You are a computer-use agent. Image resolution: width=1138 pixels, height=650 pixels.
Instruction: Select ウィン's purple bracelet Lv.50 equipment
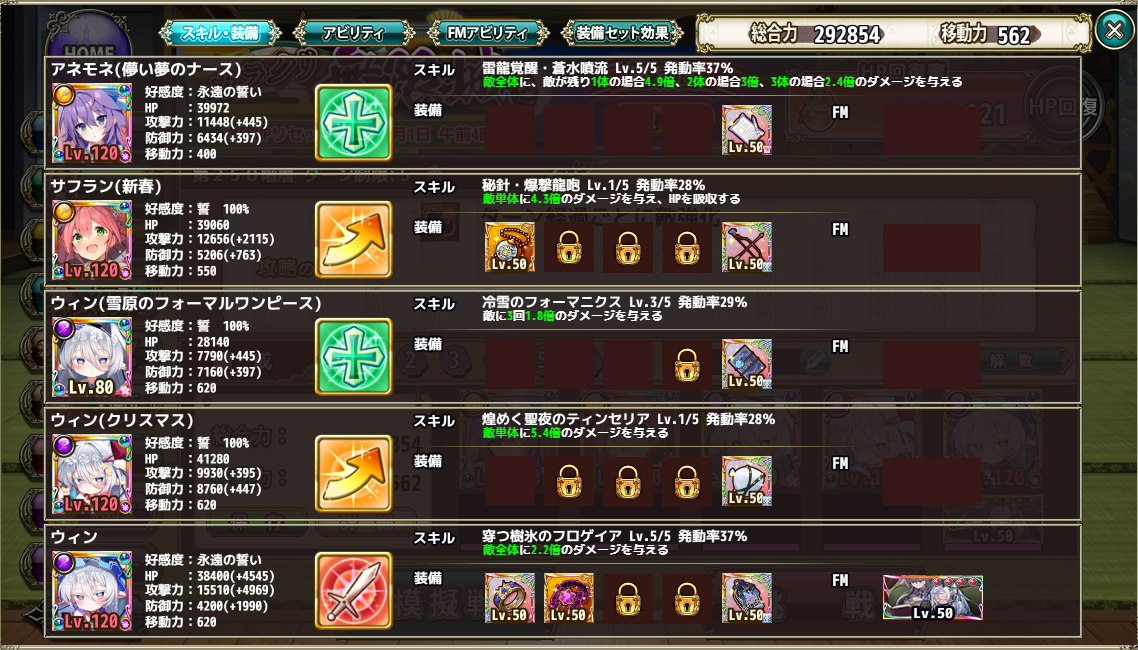[x=569, y=598]
